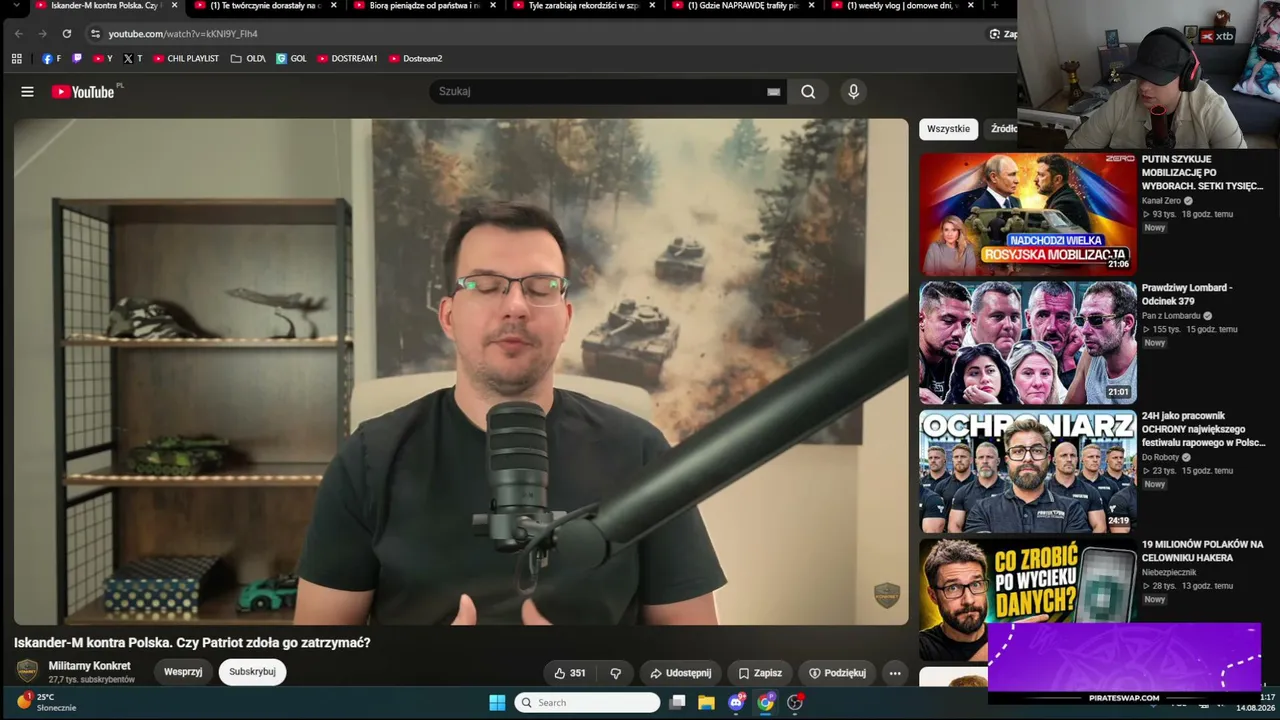Click the Wesprzyj join button
The image size is (1280, 720).
(183, 672)
